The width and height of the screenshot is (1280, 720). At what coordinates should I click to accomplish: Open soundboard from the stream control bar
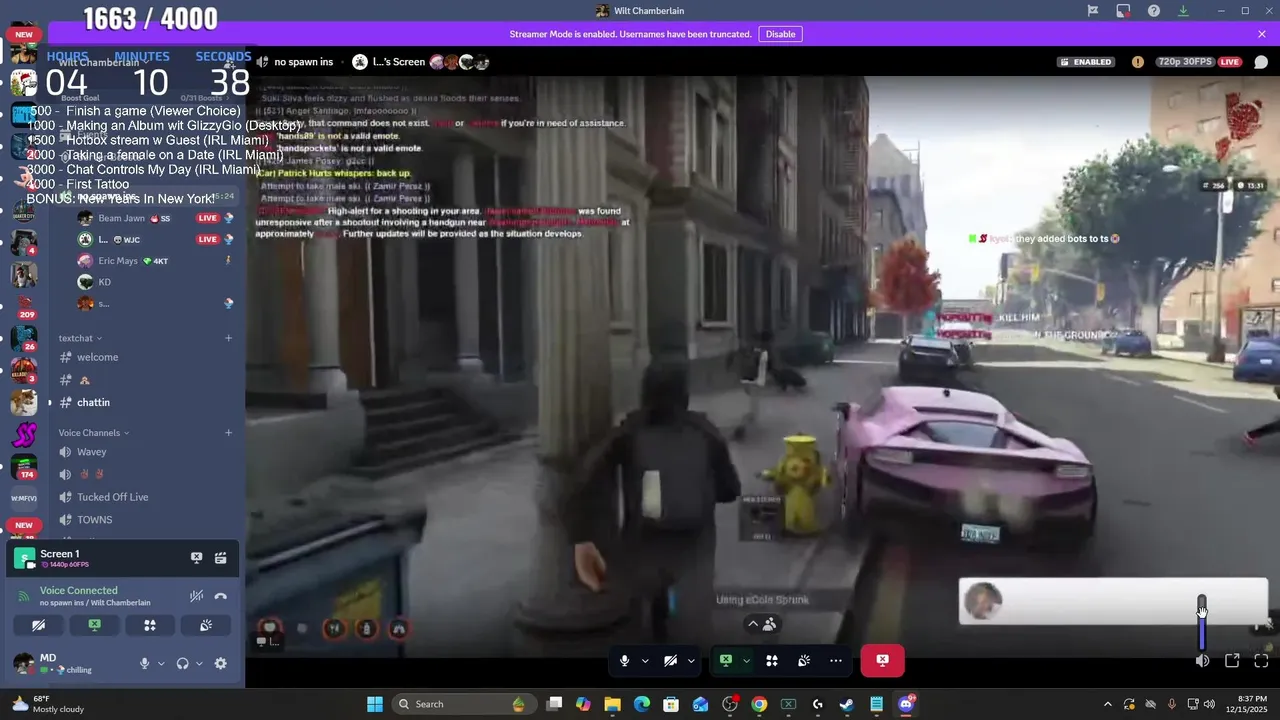click(x=804, y=660)
